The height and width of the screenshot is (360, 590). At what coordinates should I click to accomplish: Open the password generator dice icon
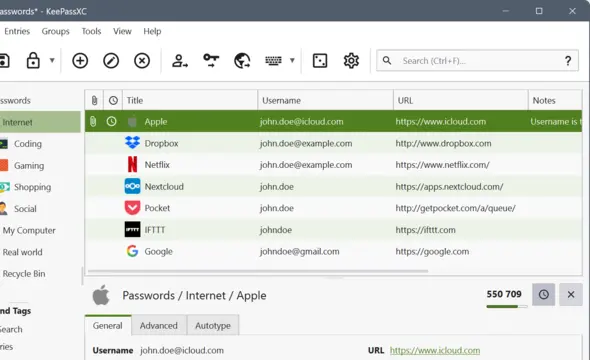click(320, 61)
